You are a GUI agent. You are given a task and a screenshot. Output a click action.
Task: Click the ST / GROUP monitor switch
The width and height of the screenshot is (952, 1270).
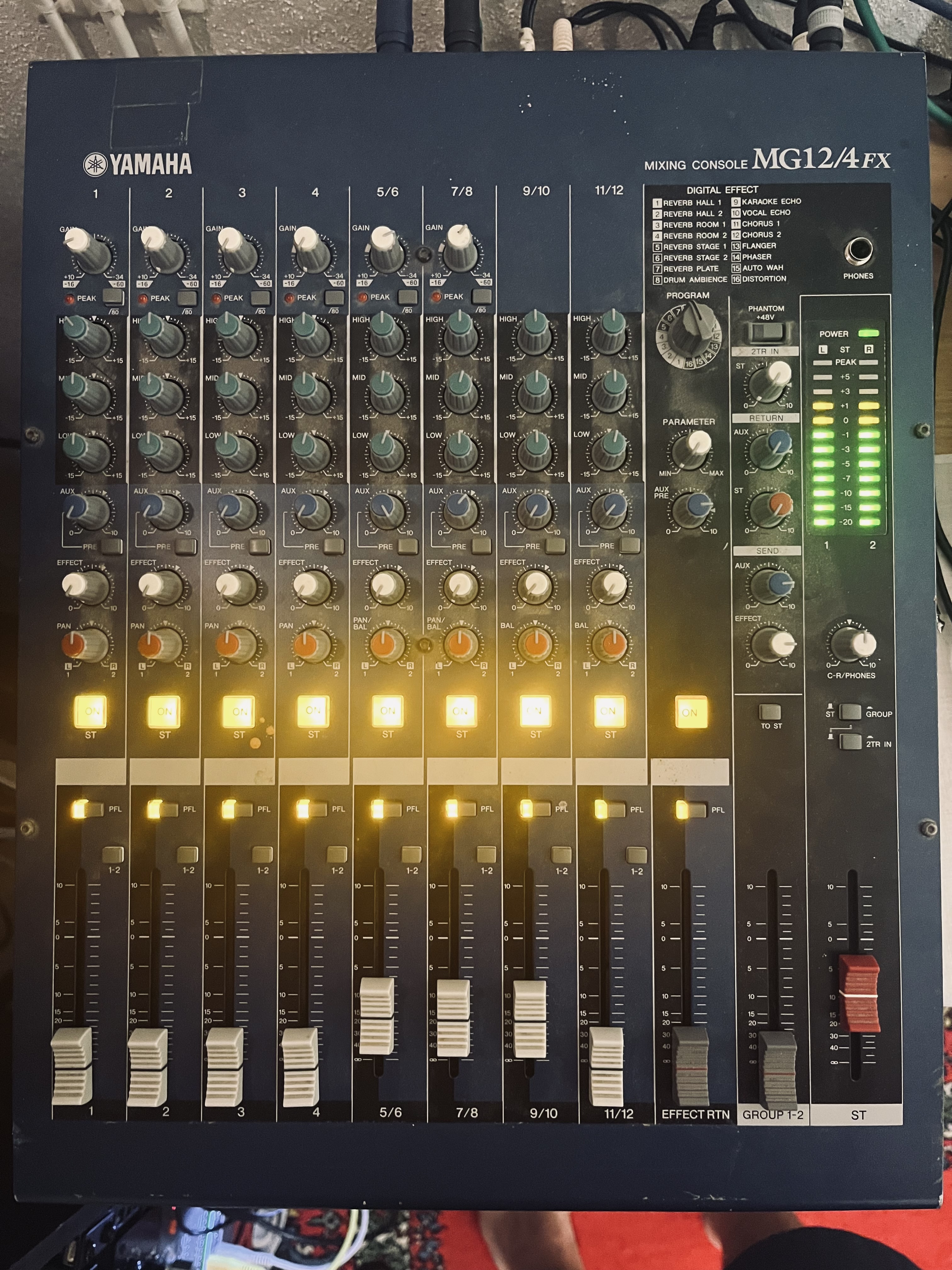tap(850, 712)
